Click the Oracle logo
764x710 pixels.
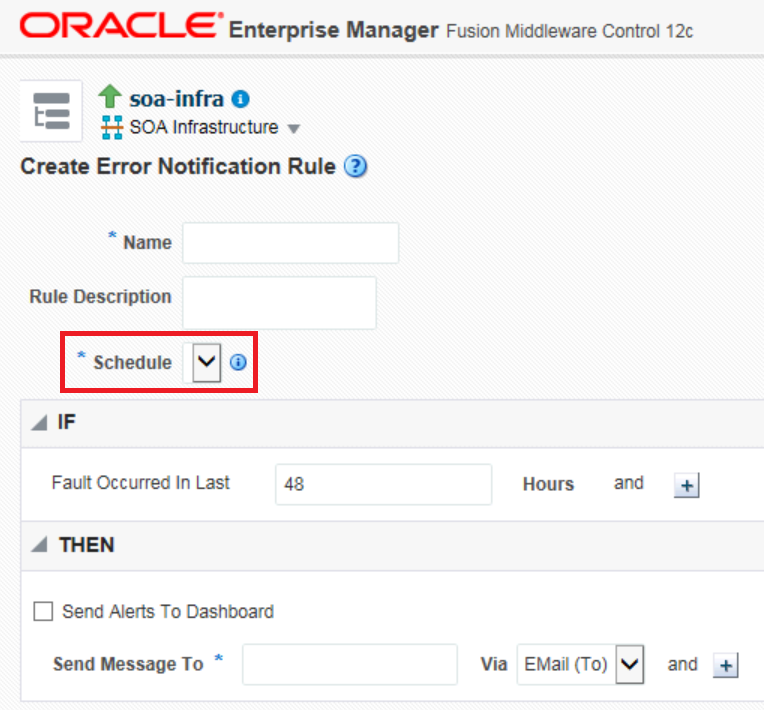(x=121, y=27)
